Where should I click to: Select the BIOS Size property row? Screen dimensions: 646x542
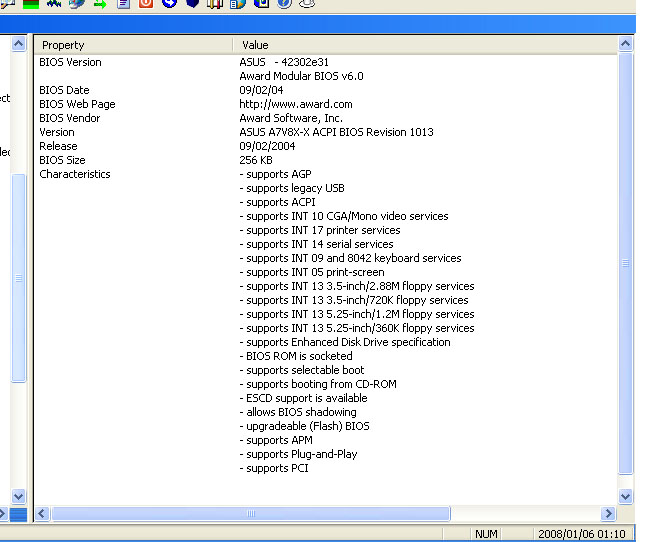coord(62,160)
